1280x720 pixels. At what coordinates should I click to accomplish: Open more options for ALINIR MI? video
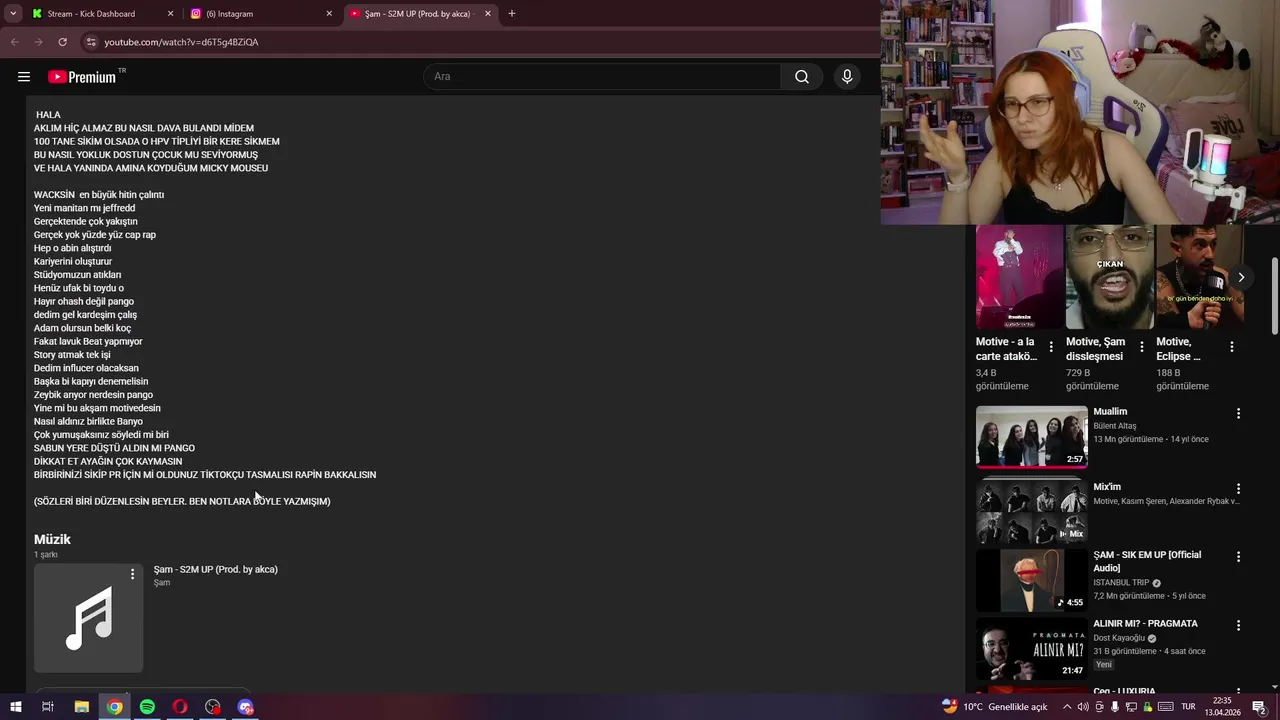1238,625
